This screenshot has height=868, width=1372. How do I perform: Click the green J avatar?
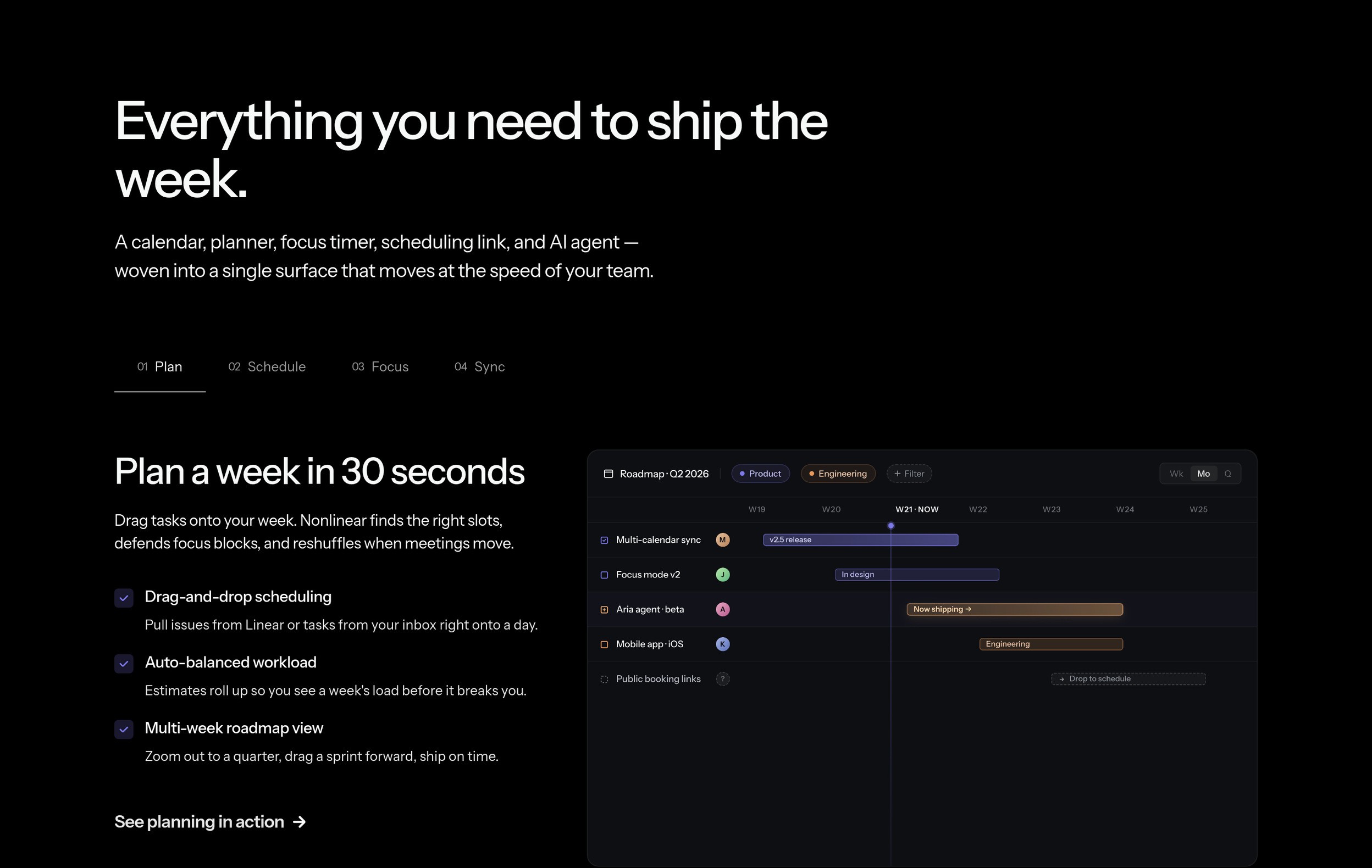722,574
